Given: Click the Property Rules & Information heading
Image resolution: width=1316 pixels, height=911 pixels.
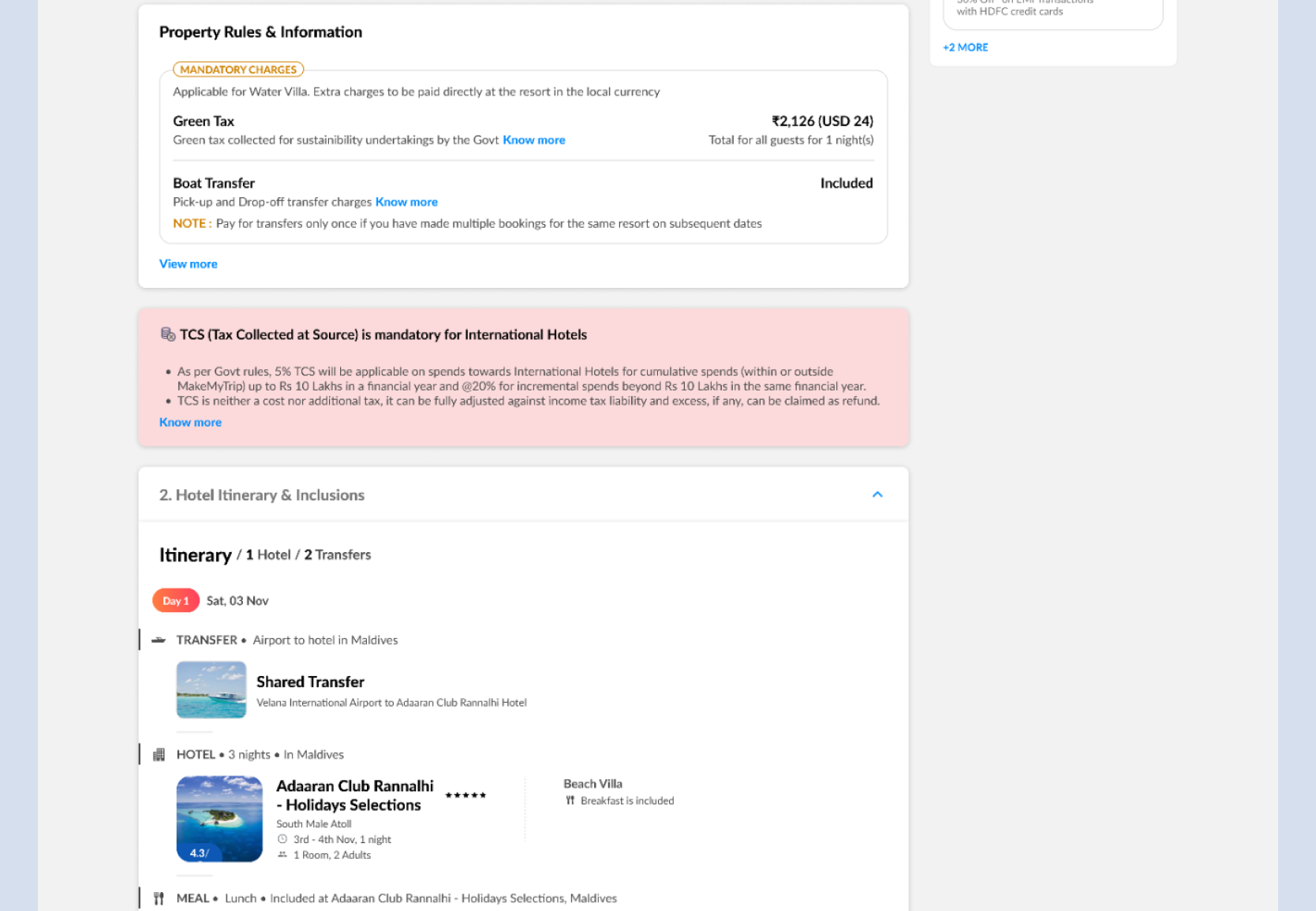Looking at the screenshot, I should point(260,32).
